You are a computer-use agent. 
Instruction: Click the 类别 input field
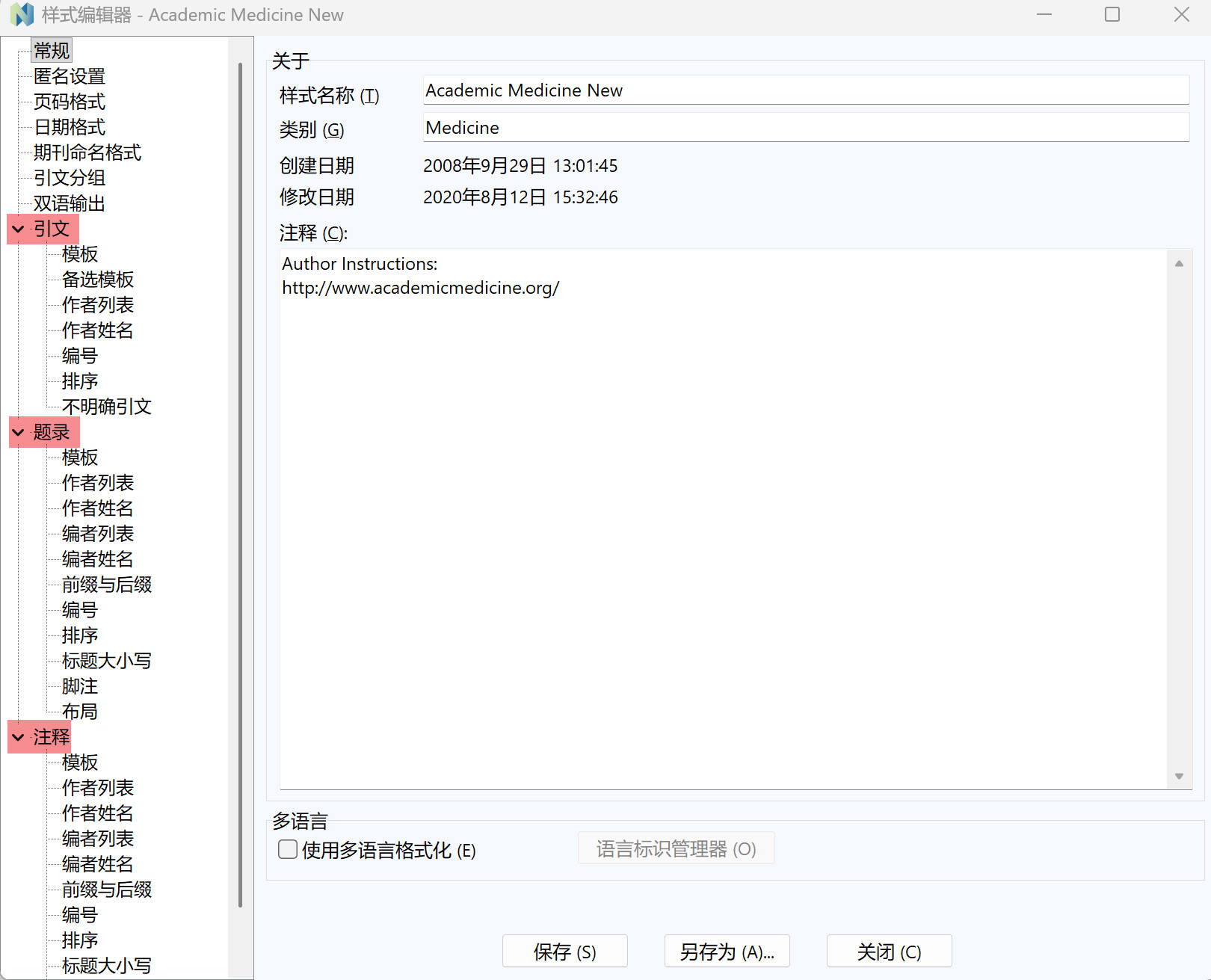click(805, 128)
